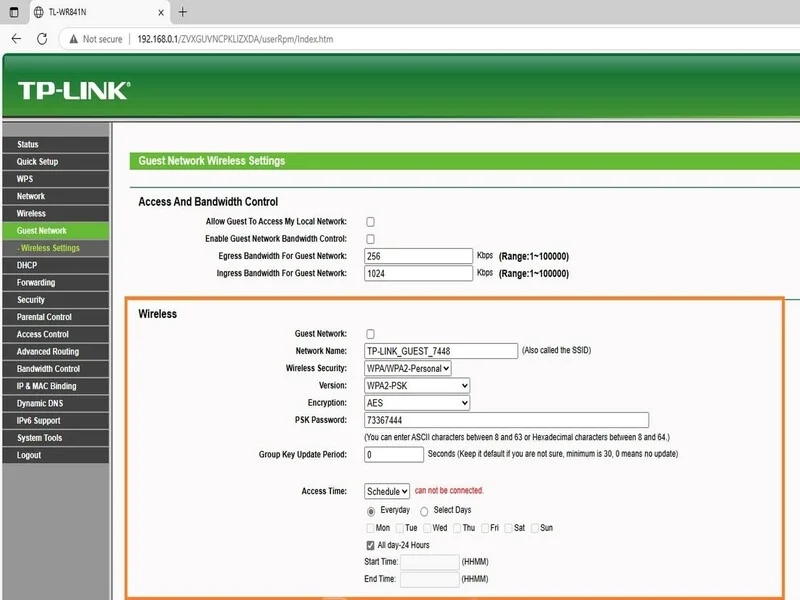Check the Sun day checkbox
800x600 pixels.
click(535, 528)
